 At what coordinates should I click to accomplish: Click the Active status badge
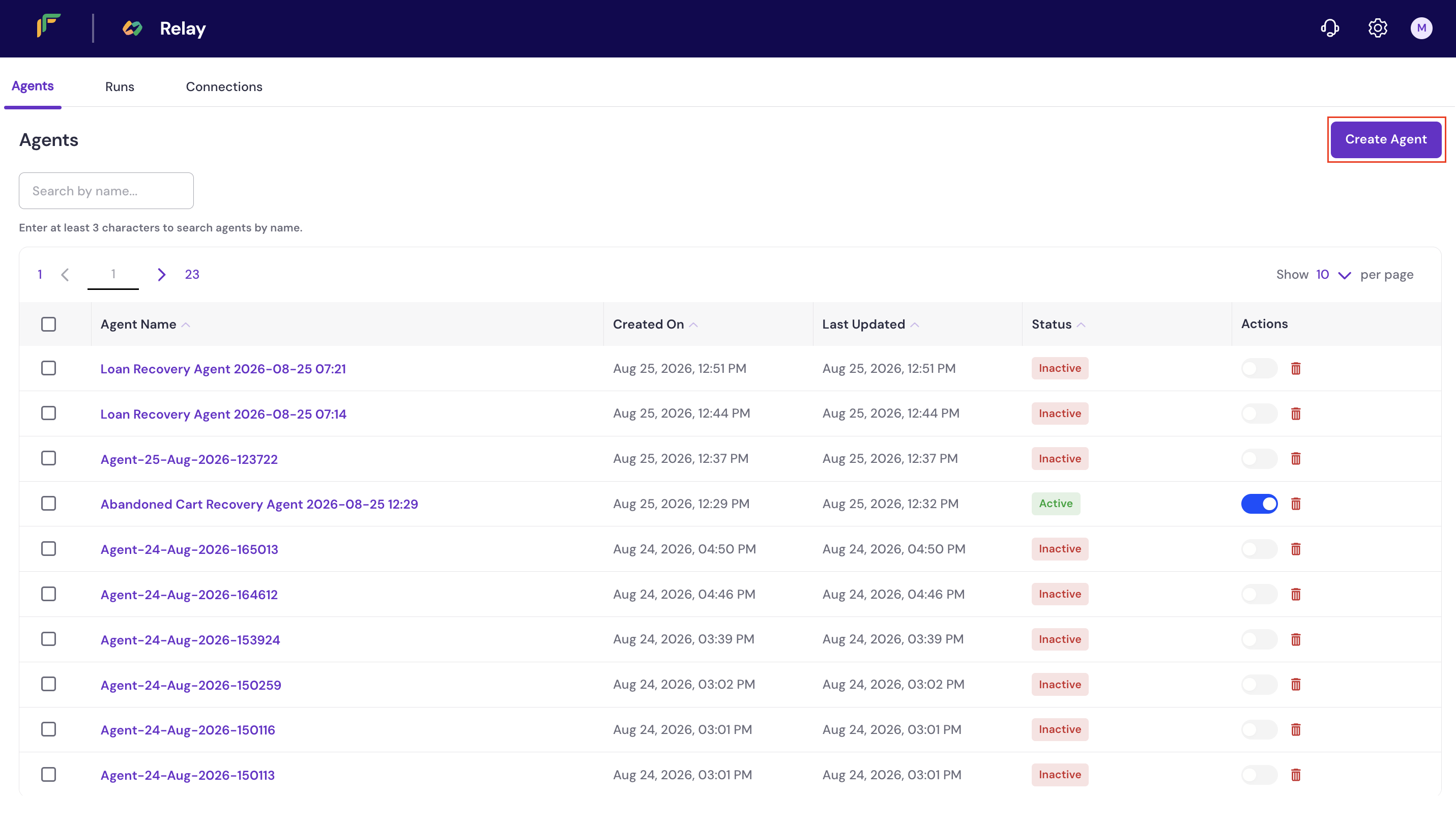point(1055,504)
